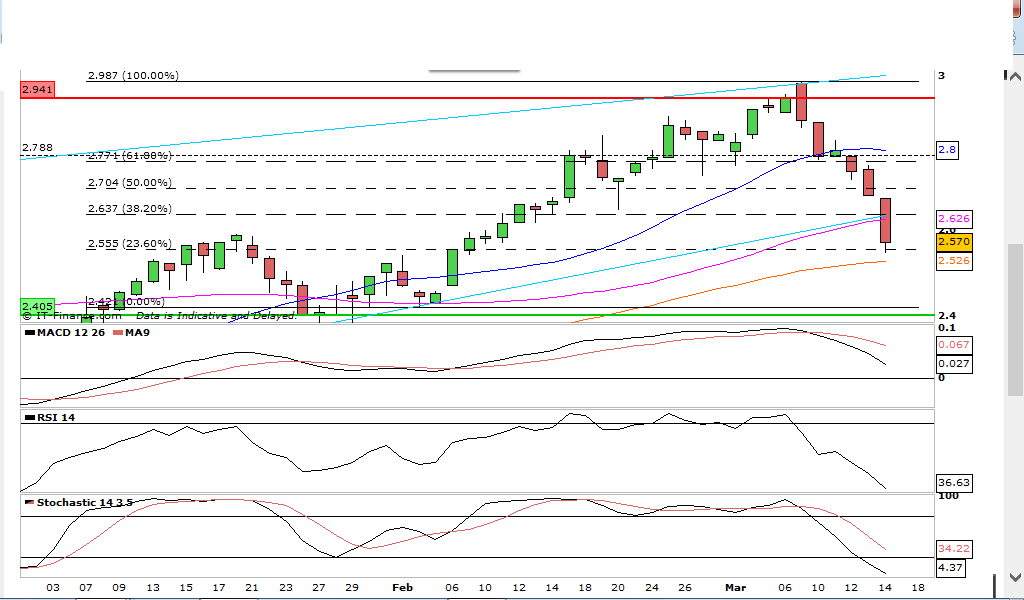Screen dimensions: 1024x600
Task: Click the MACD 0.027 value box
Action: pos(953,364)
